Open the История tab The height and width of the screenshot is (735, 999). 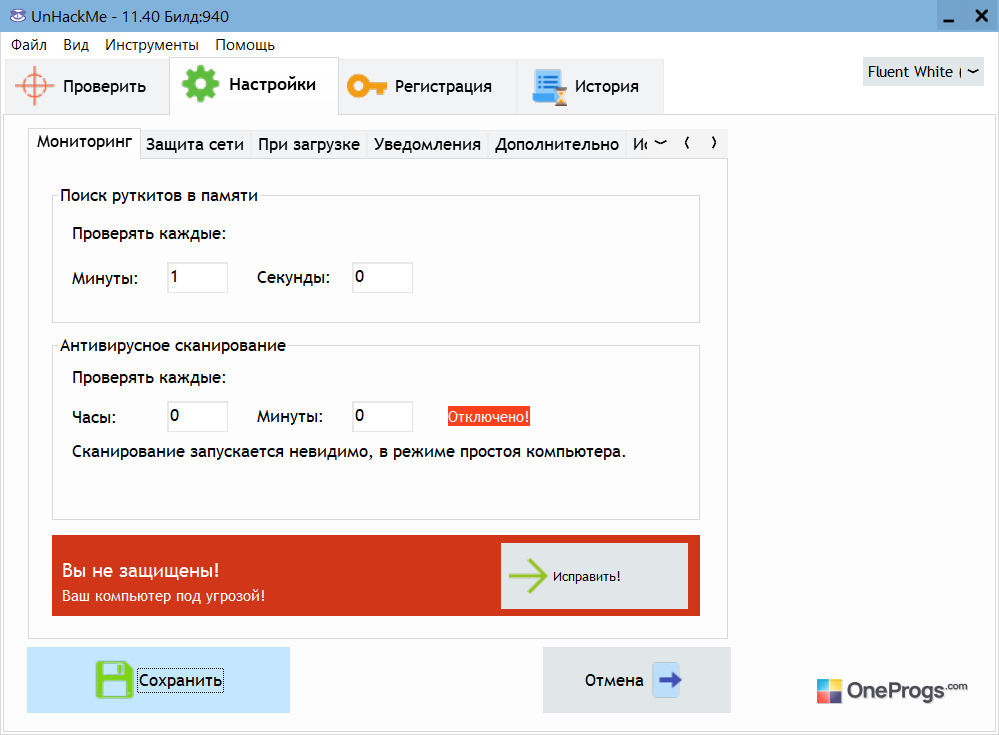point(590,87)
